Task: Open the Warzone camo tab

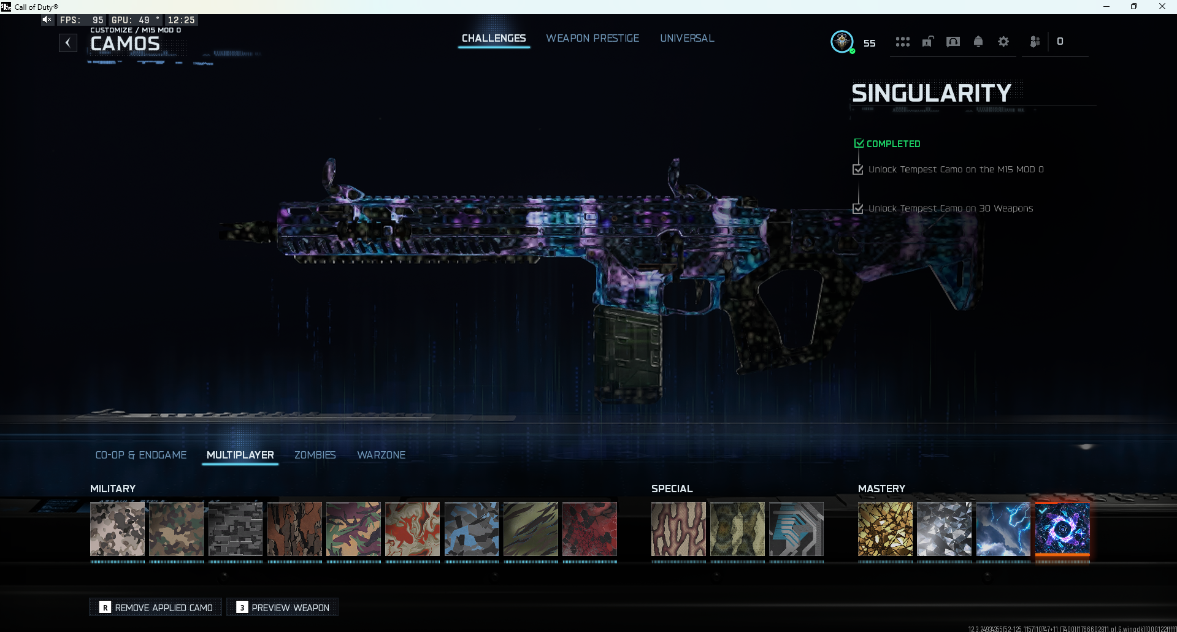Action: click(x=381, y=455)
